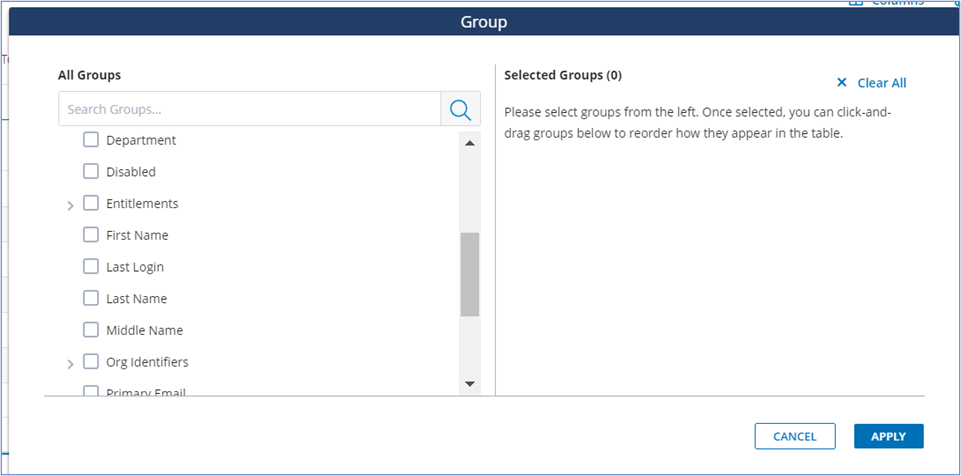
Task: Check the Department checkbox
Action: click(91, 140)
